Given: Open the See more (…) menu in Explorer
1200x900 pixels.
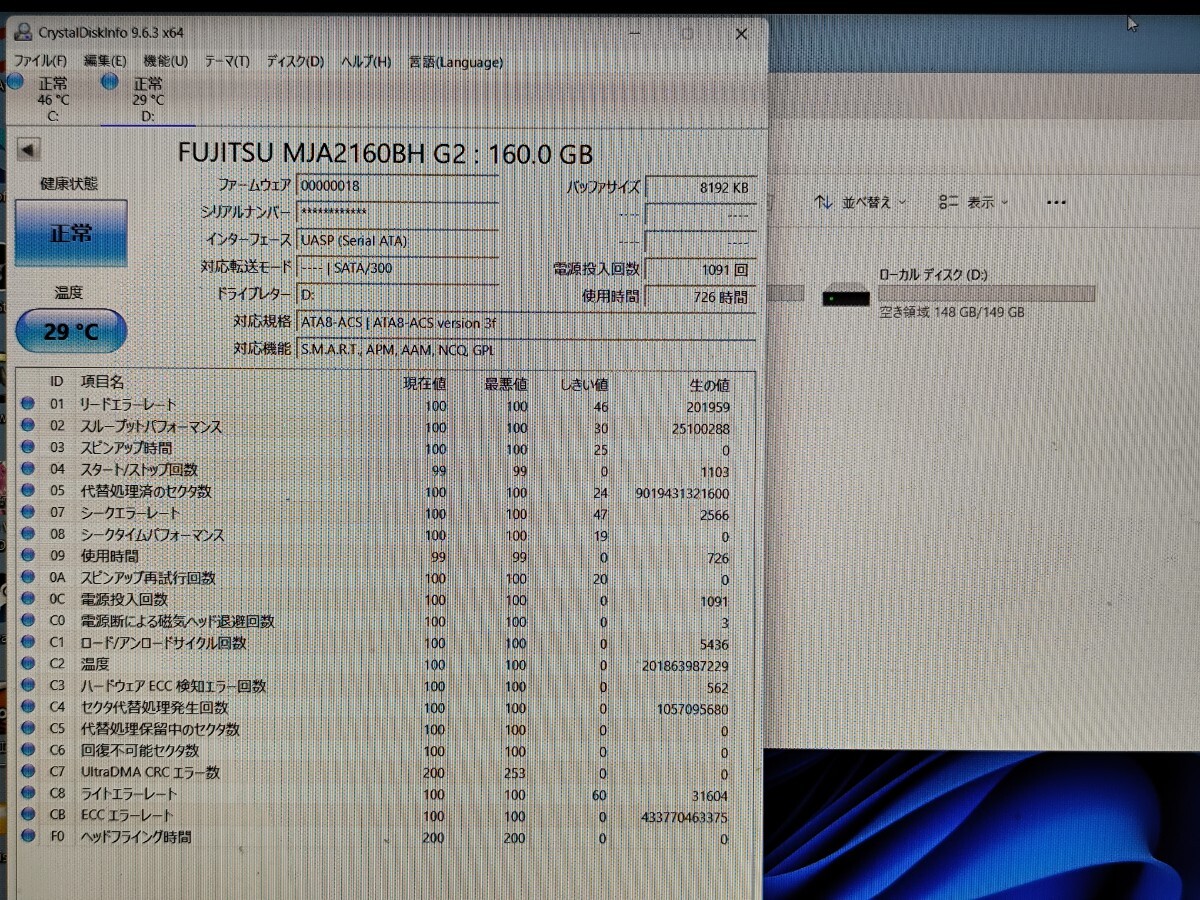Looking at the screenshot, I should (x=1055, y=202).
